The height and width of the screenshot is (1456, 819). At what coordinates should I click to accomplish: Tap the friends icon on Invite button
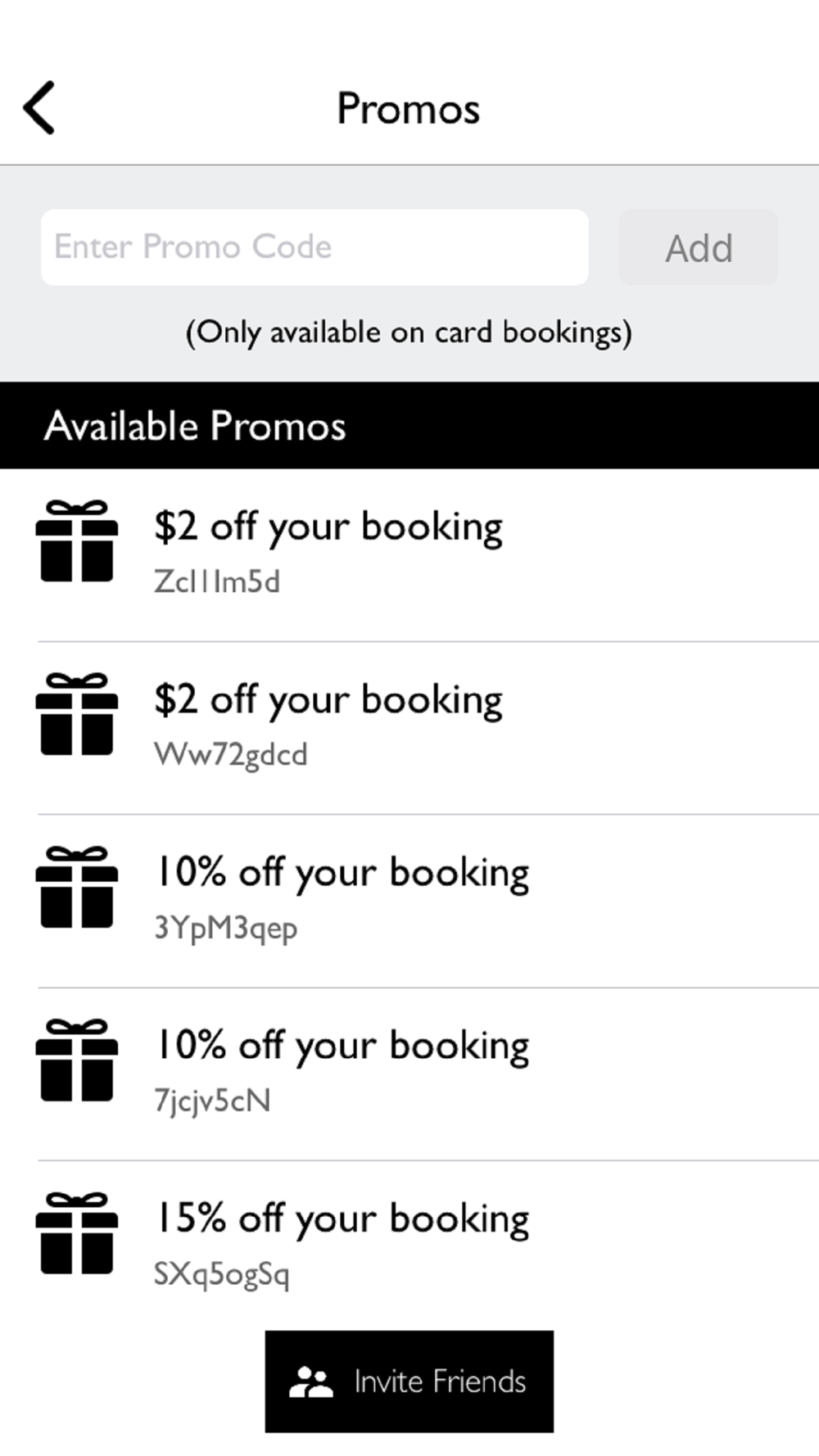(x=310, y=1381)
